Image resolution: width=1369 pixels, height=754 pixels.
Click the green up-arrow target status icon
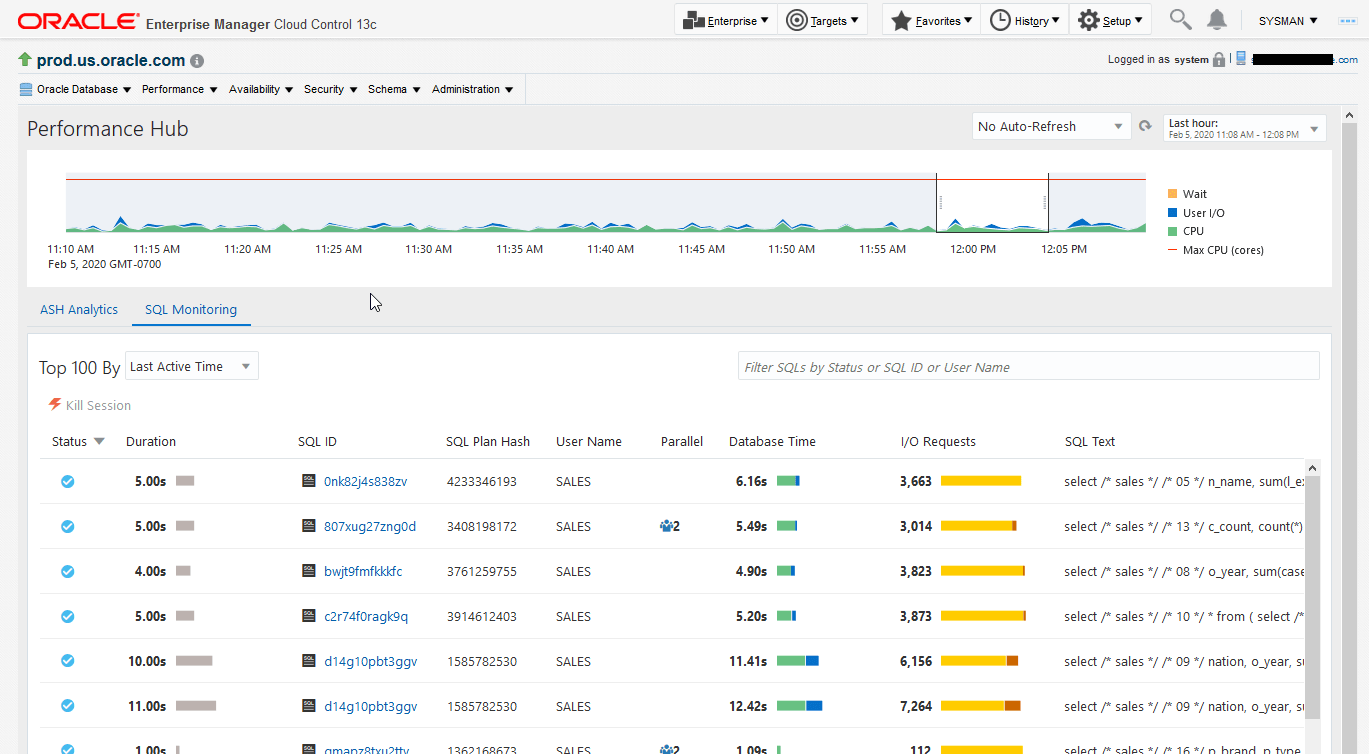[x=25, y=60]
